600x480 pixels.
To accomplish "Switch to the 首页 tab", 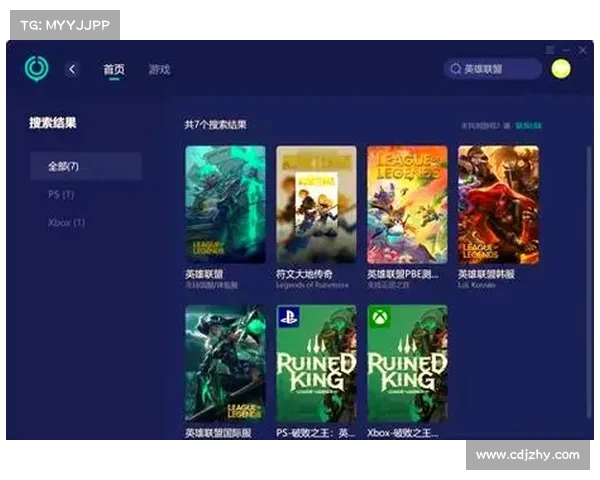I will coord(114,69).
